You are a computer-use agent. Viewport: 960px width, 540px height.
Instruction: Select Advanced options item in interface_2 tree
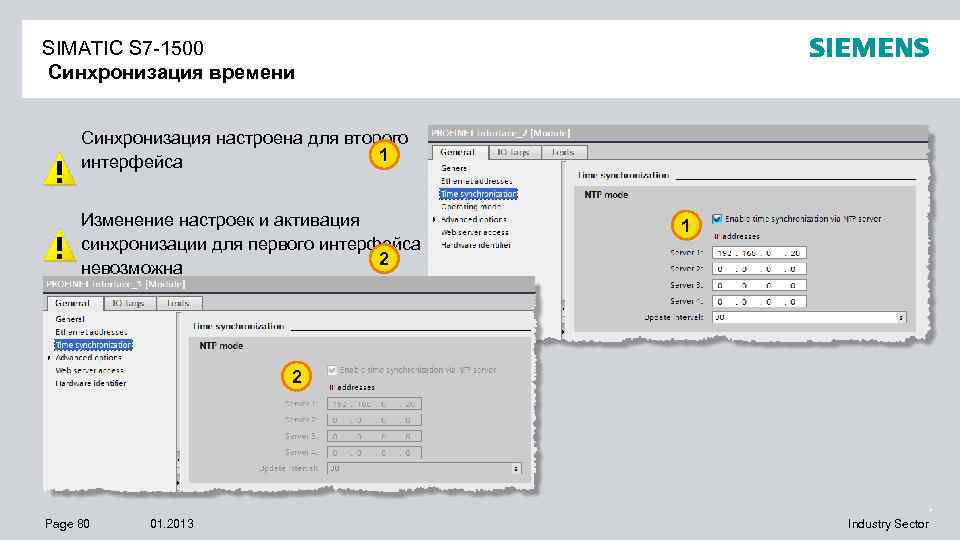click(473, 219)
